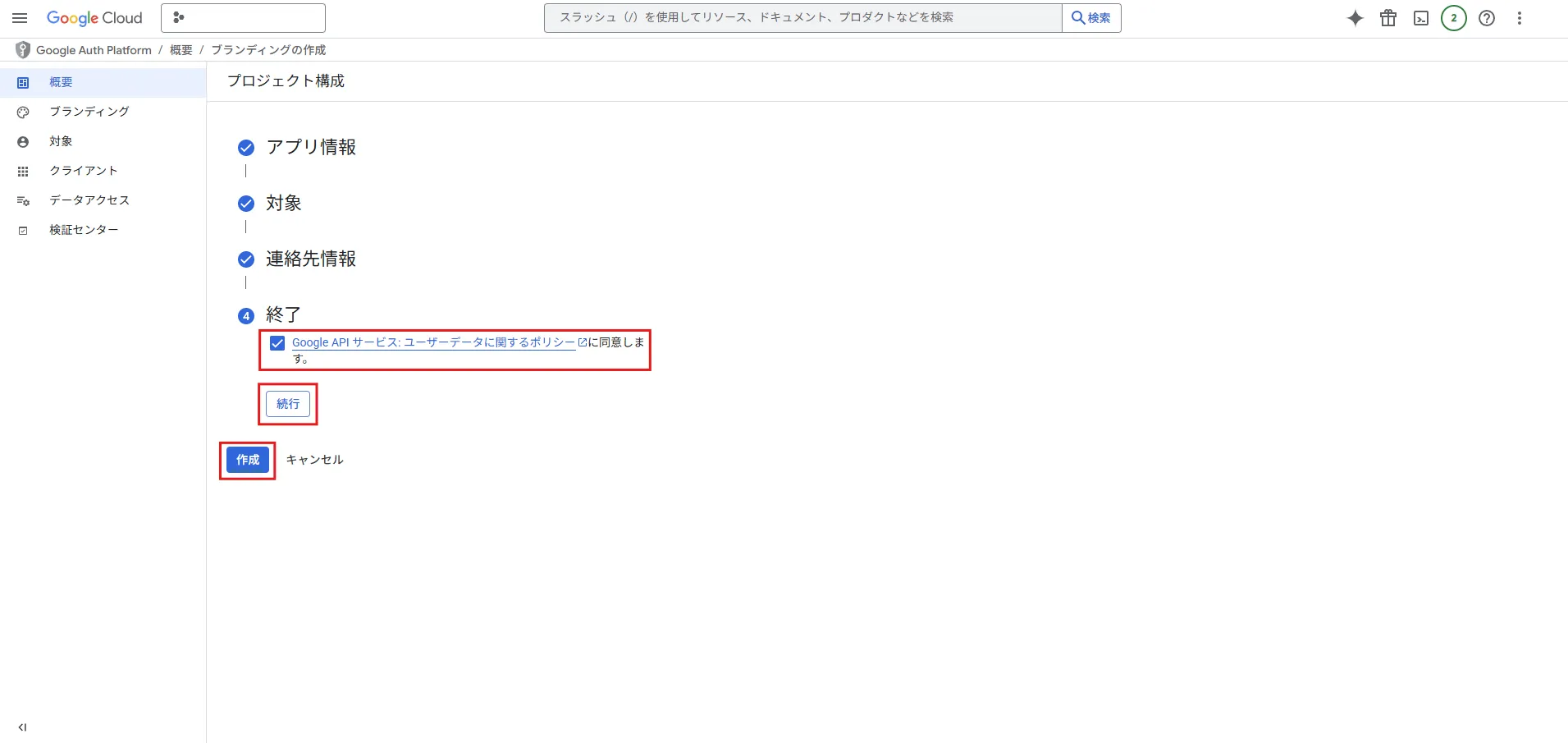Open the gift free trial icon
1568x743 pixels.
1388,18
